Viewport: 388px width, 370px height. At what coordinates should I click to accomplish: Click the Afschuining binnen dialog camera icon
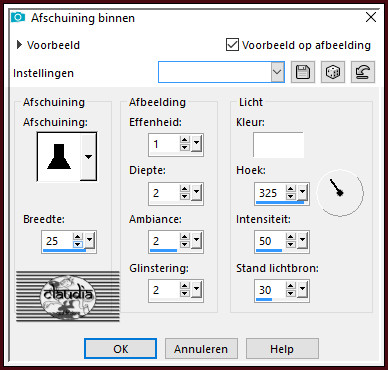[x=18, y=17]
